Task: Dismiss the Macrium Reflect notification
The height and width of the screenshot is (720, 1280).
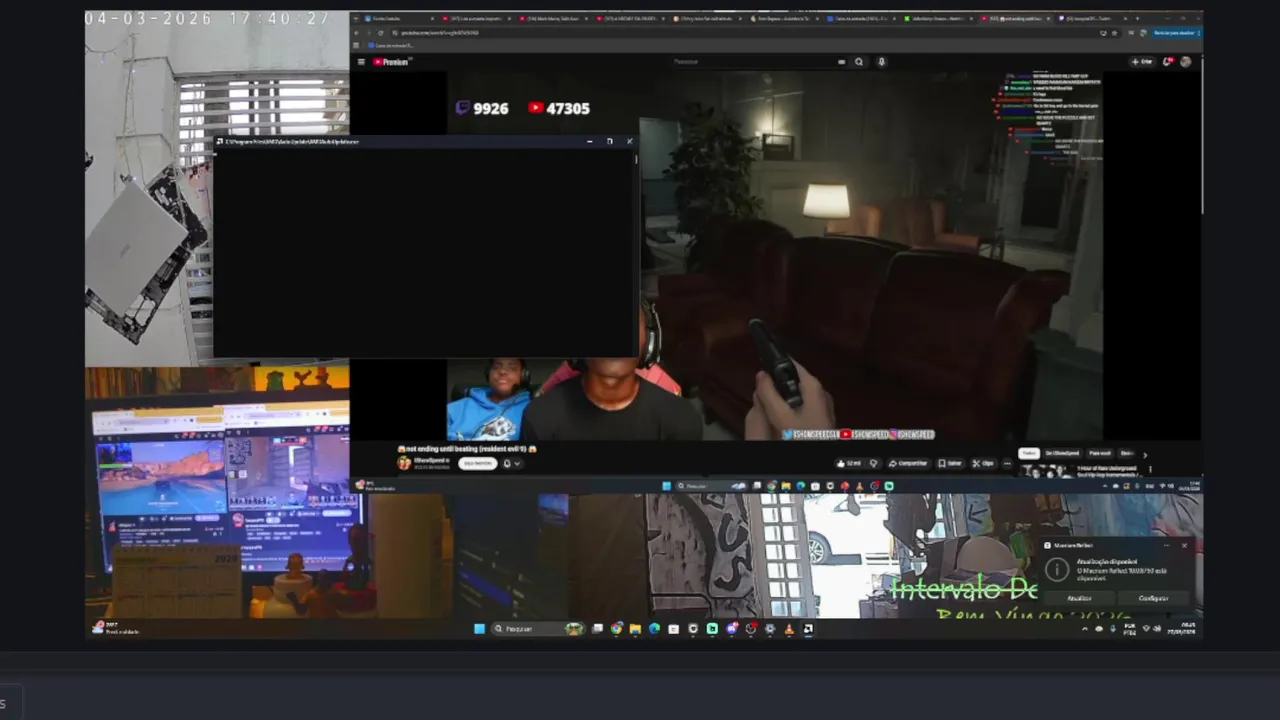Action: tap(1184, 545)
